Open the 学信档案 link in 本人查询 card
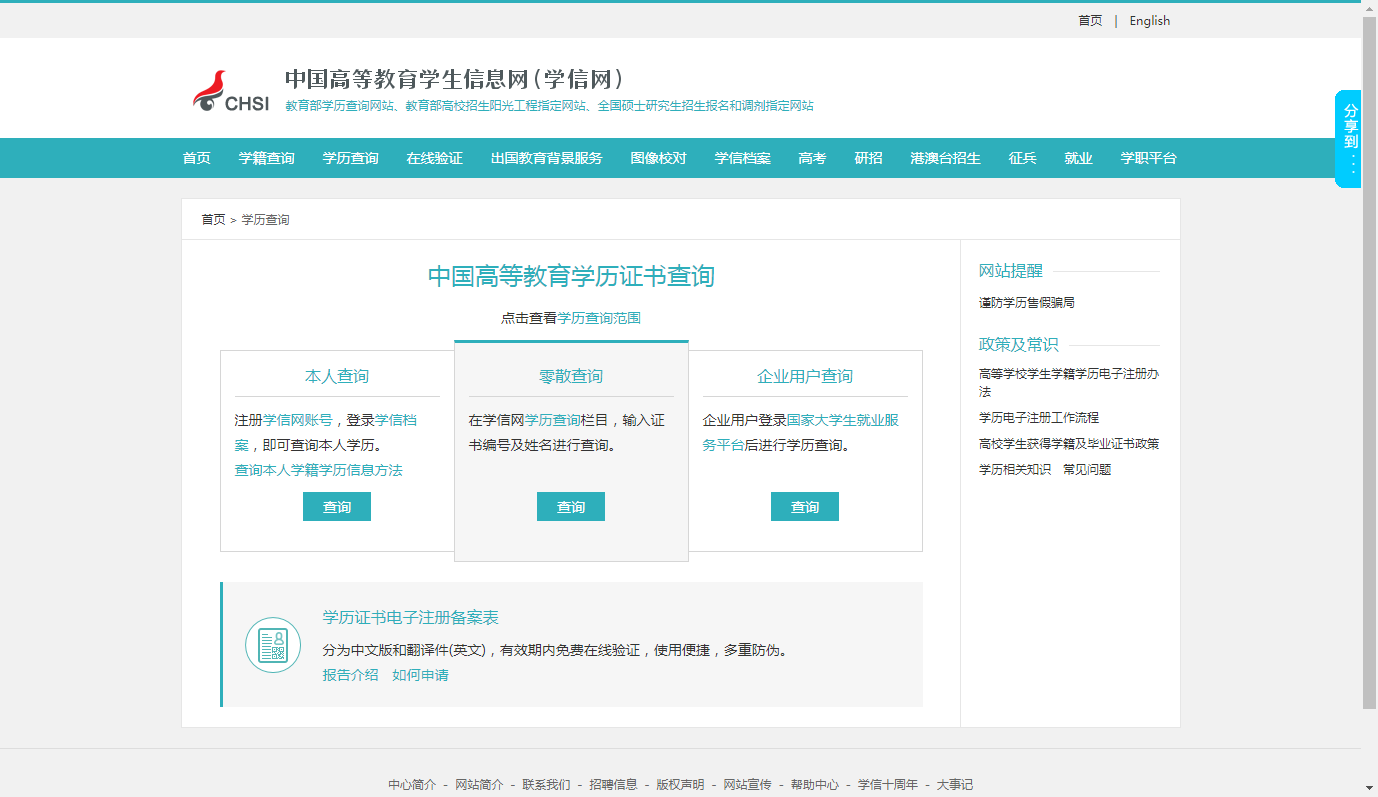Screen dimensions: 1378x797 click(x=326, y=432)
